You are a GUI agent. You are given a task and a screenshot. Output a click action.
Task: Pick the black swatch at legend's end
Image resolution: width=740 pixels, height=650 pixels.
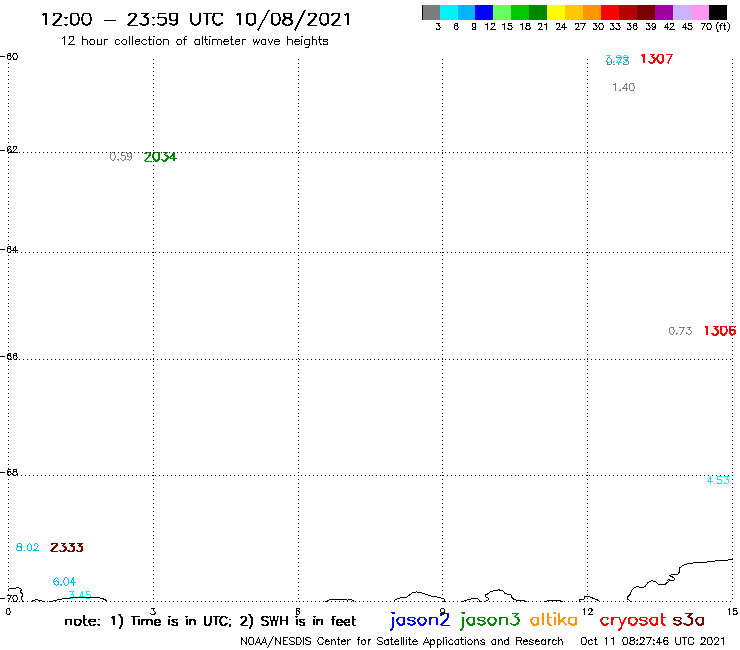[718, 12]
